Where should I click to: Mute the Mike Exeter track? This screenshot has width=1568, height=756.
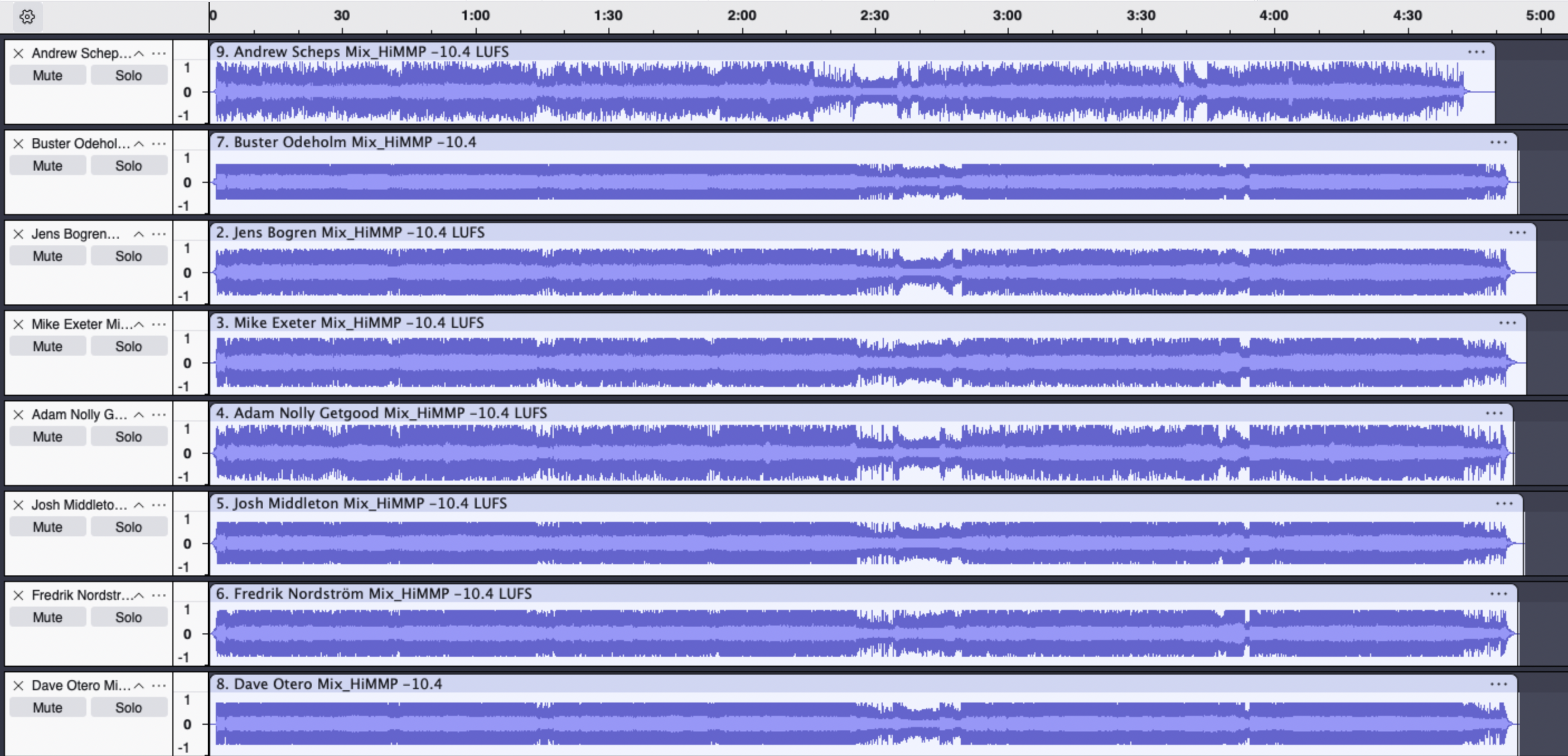pyautogui.click(x=47, y=346)
